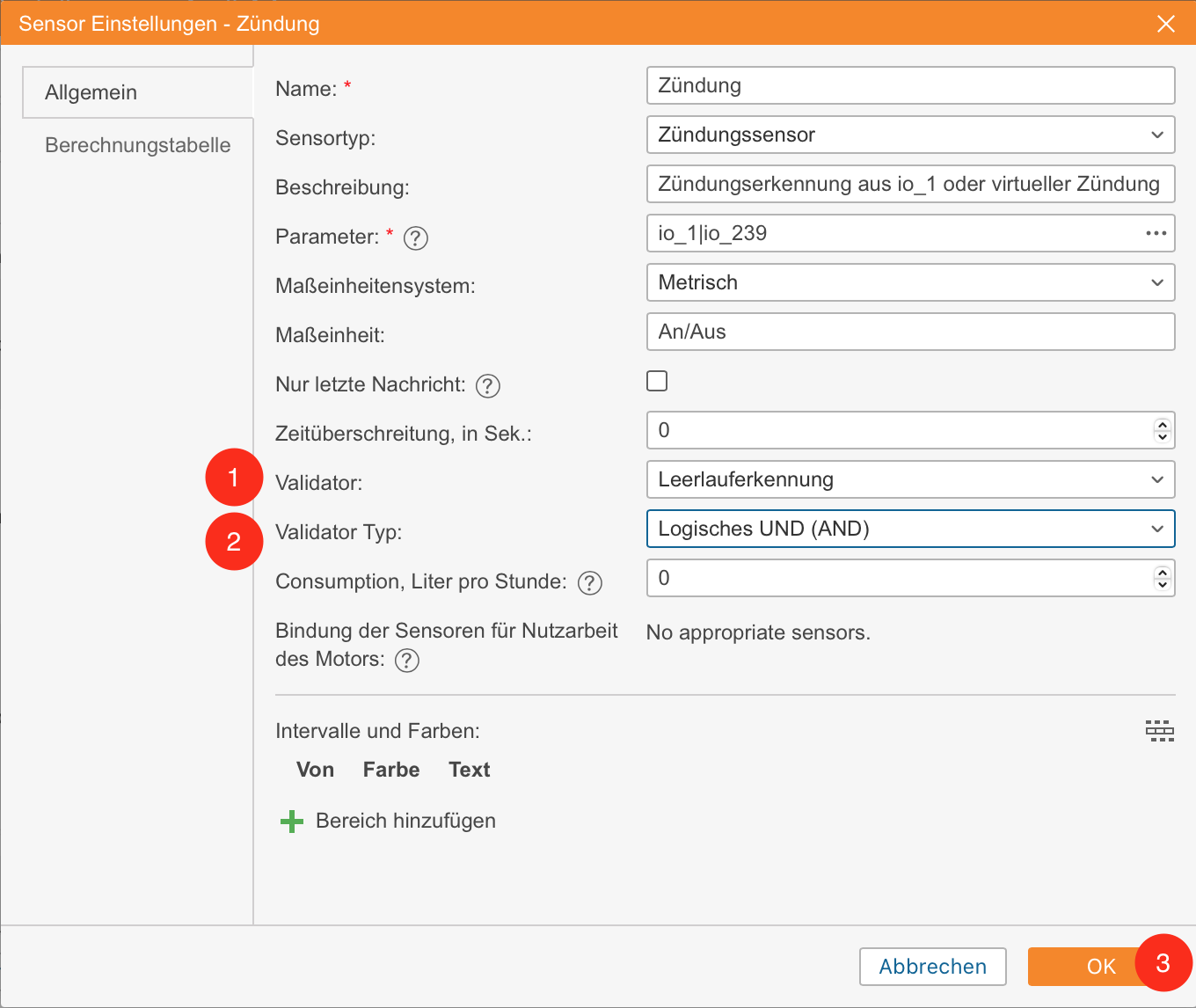Increase the Zeitüberschreitung value with stepper
The height and width of the screenshot is (1008, 1196).
click(1163, 424)
